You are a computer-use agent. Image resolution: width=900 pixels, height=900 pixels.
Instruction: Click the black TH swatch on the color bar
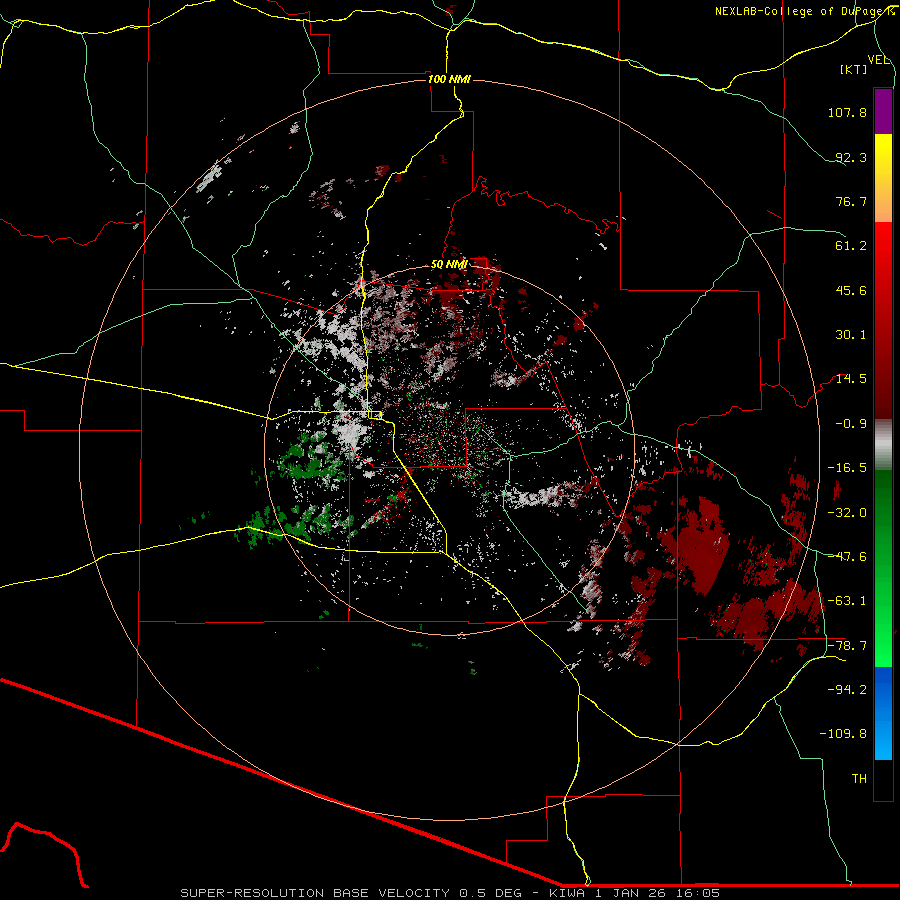coord(883,780)
